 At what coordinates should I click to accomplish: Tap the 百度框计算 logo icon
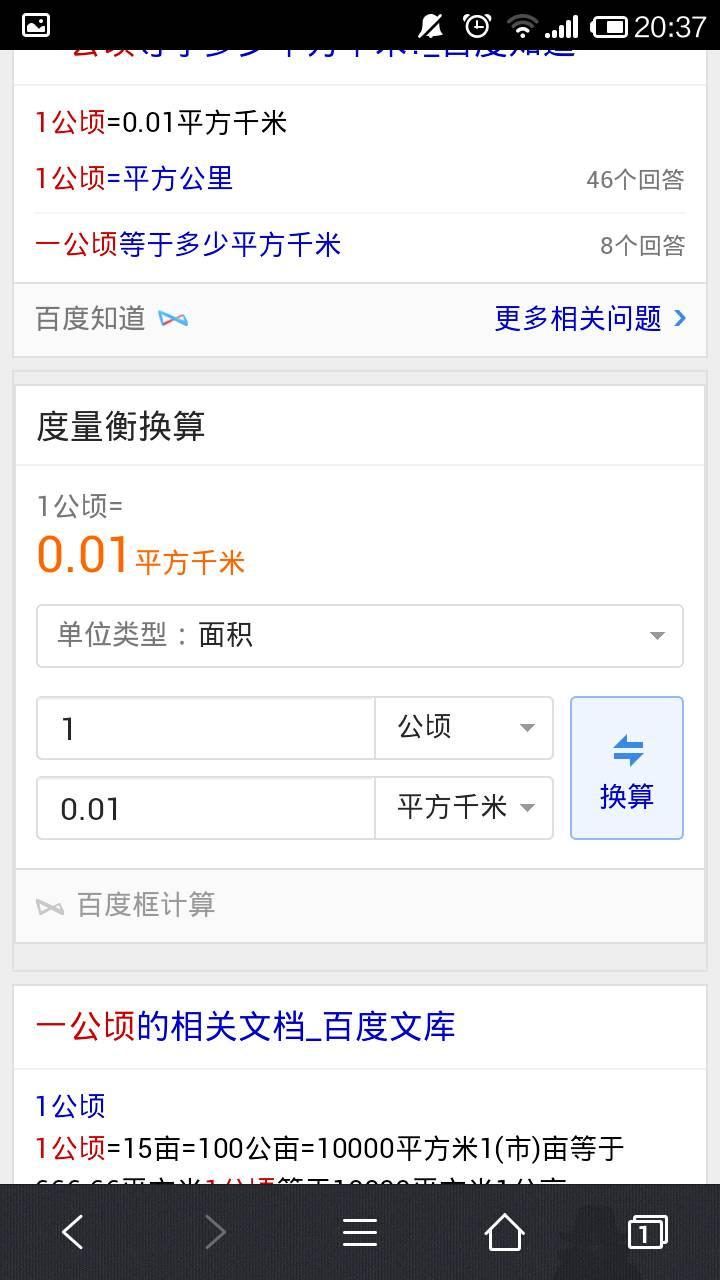tap(50, 906)
